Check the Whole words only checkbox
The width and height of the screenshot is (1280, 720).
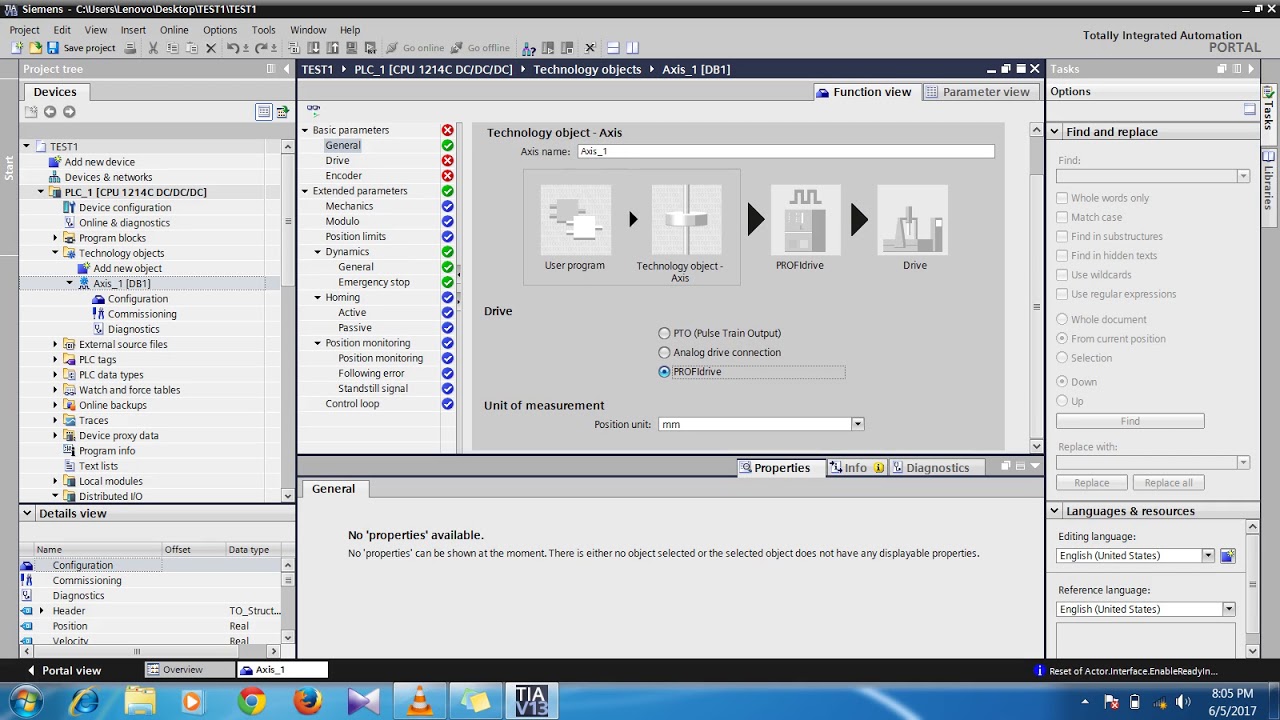click(1062, 198)
